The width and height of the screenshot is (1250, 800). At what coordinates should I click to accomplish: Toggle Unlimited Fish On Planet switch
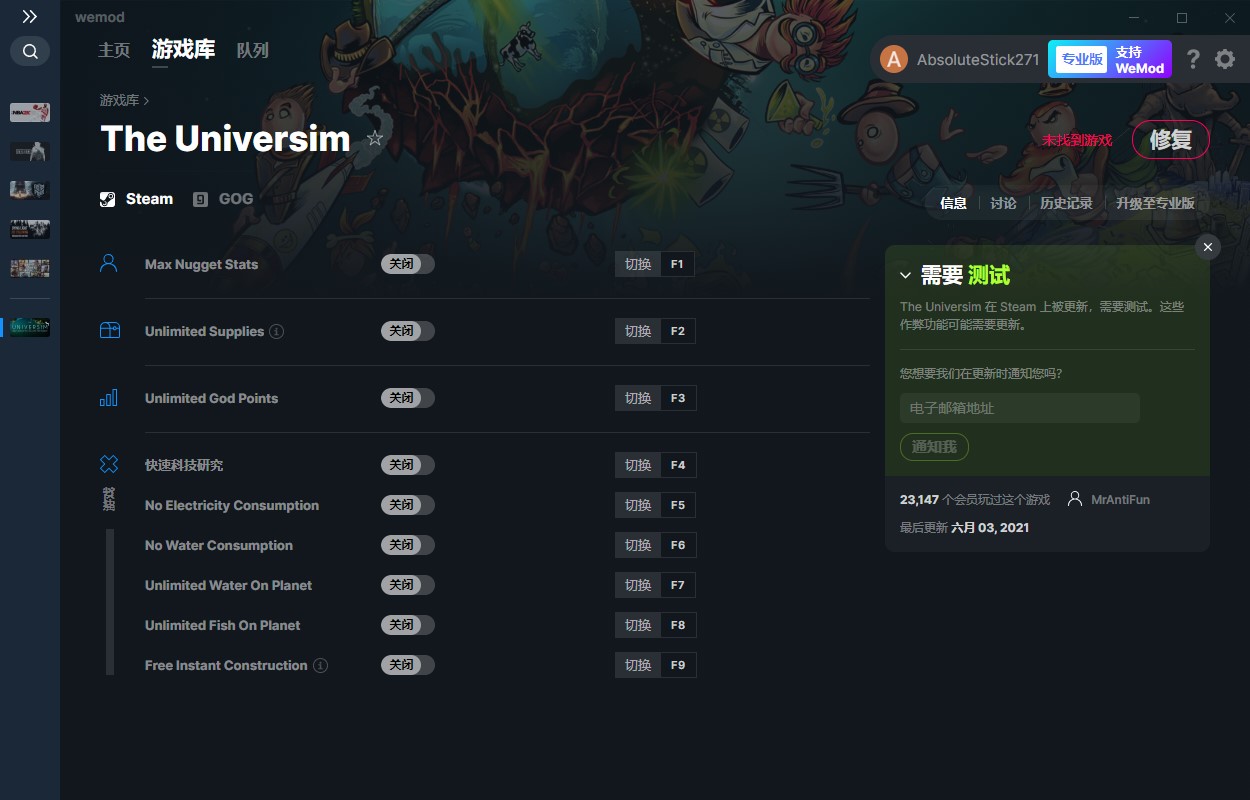pos(408,625)
